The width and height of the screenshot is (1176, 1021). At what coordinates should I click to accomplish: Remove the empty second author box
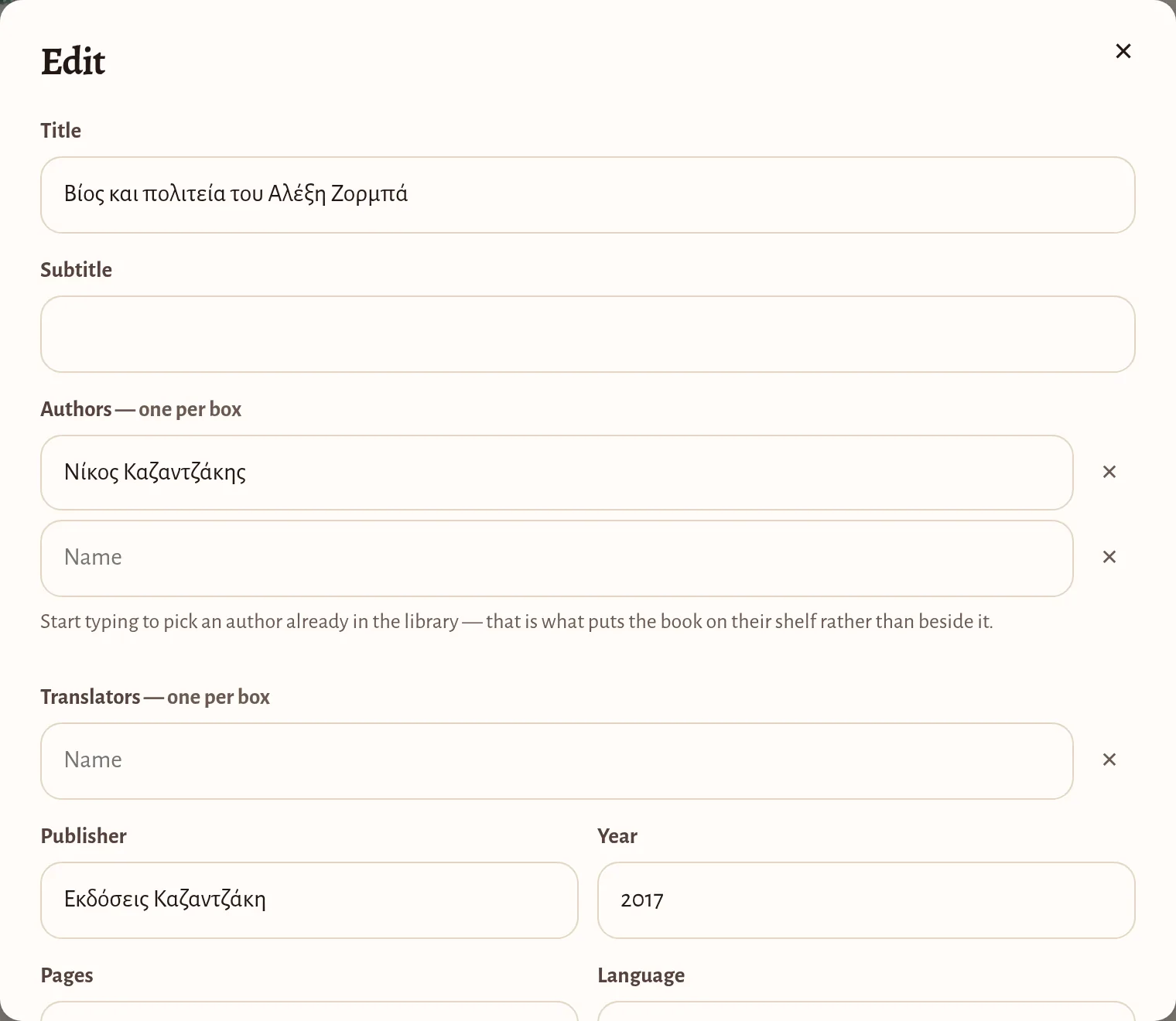pos(1109,557)
